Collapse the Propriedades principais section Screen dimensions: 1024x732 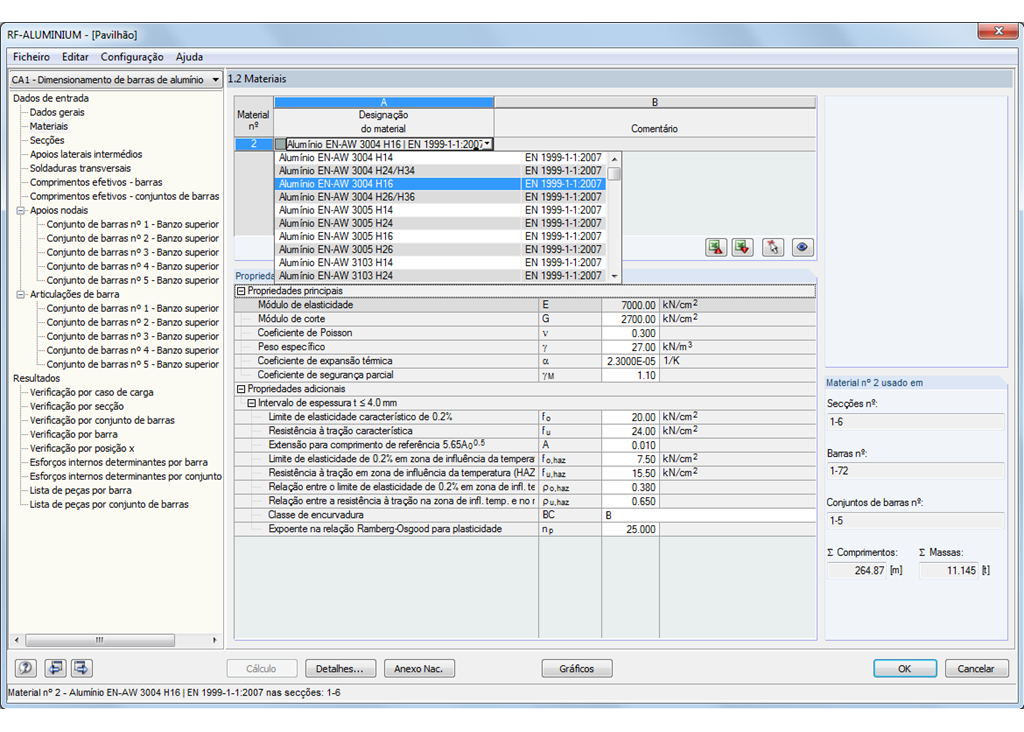coord(241,291)
